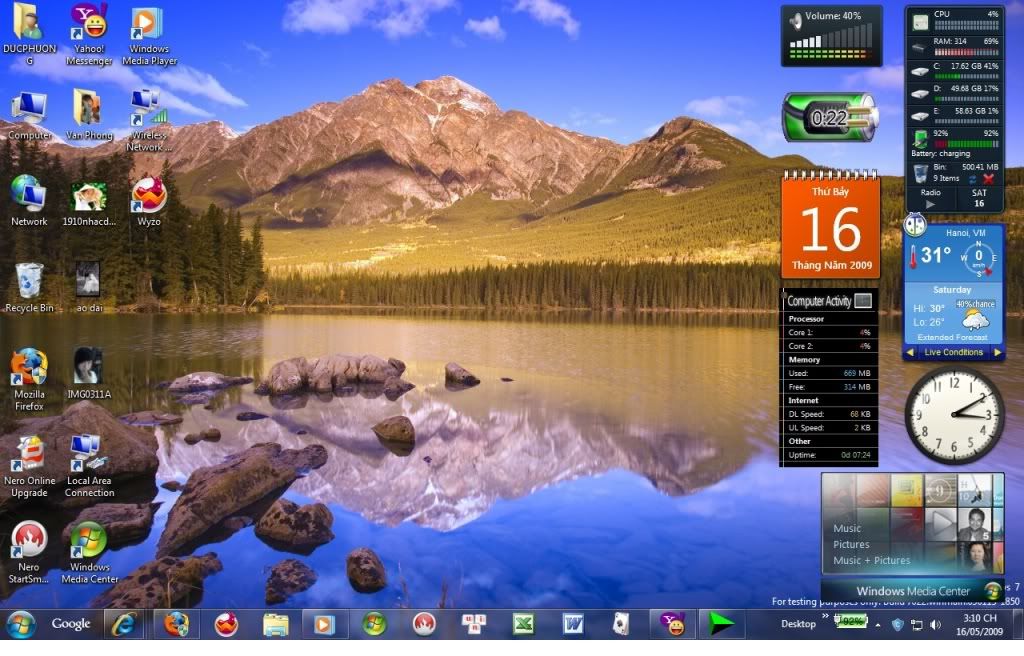This screenshot has width=1024, height=656.
Task: Open the Desktop toolbar label
Action: (x=798, y=624)
